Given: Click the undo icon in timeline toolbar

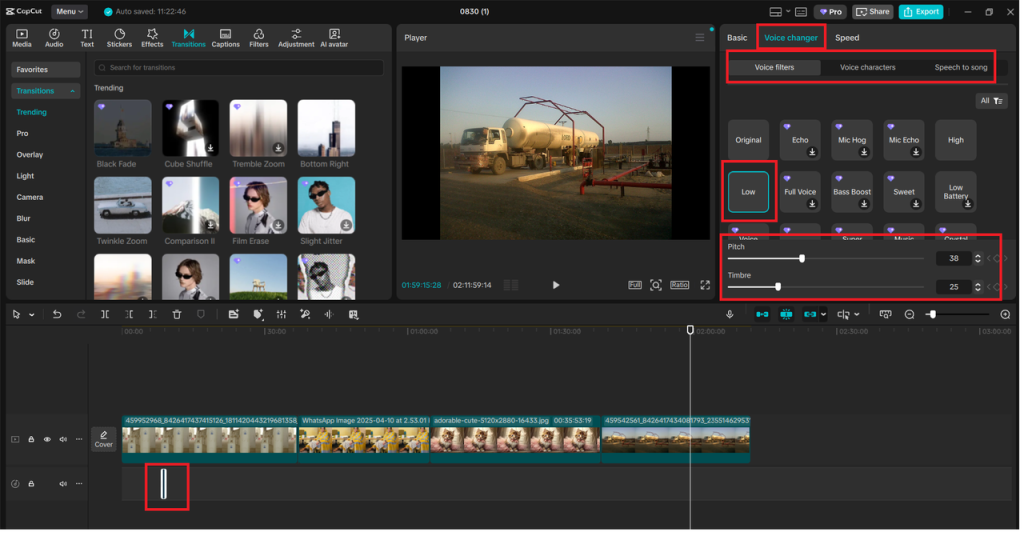Looking at the screenshot, I should pos(57,315).
